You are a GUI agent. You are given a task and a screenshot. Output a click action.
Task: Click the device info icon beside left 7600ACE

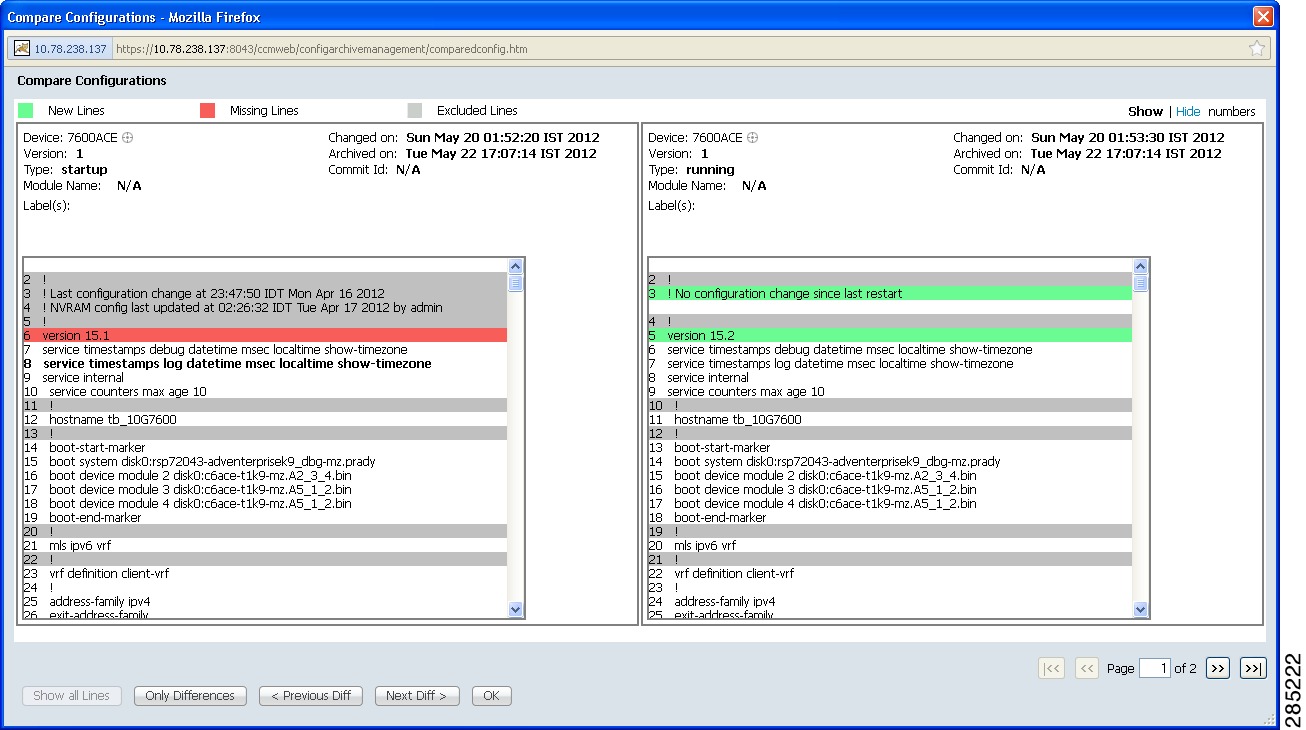click(x=127, y=138)
